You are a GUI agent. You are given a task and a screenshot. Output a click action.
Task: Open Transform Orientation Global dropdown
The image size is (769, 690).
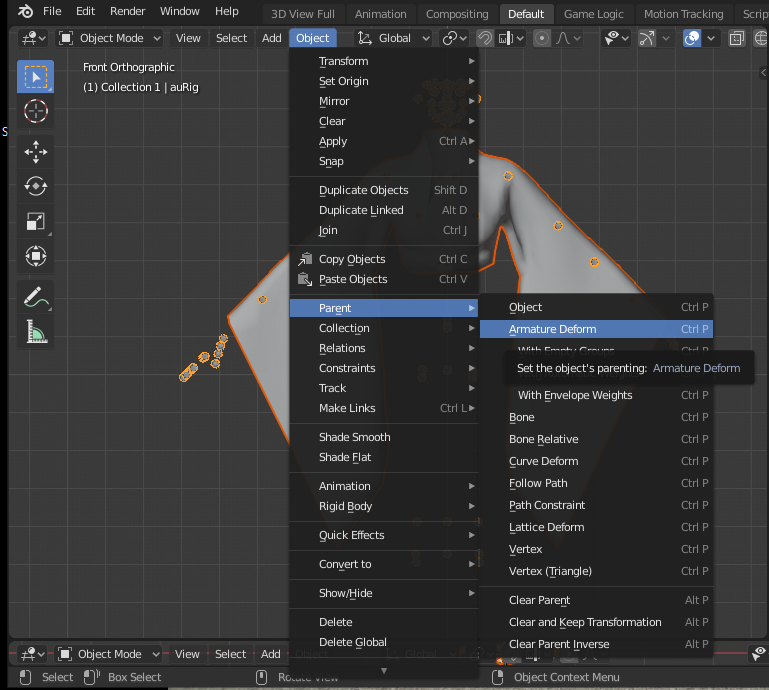394,38
